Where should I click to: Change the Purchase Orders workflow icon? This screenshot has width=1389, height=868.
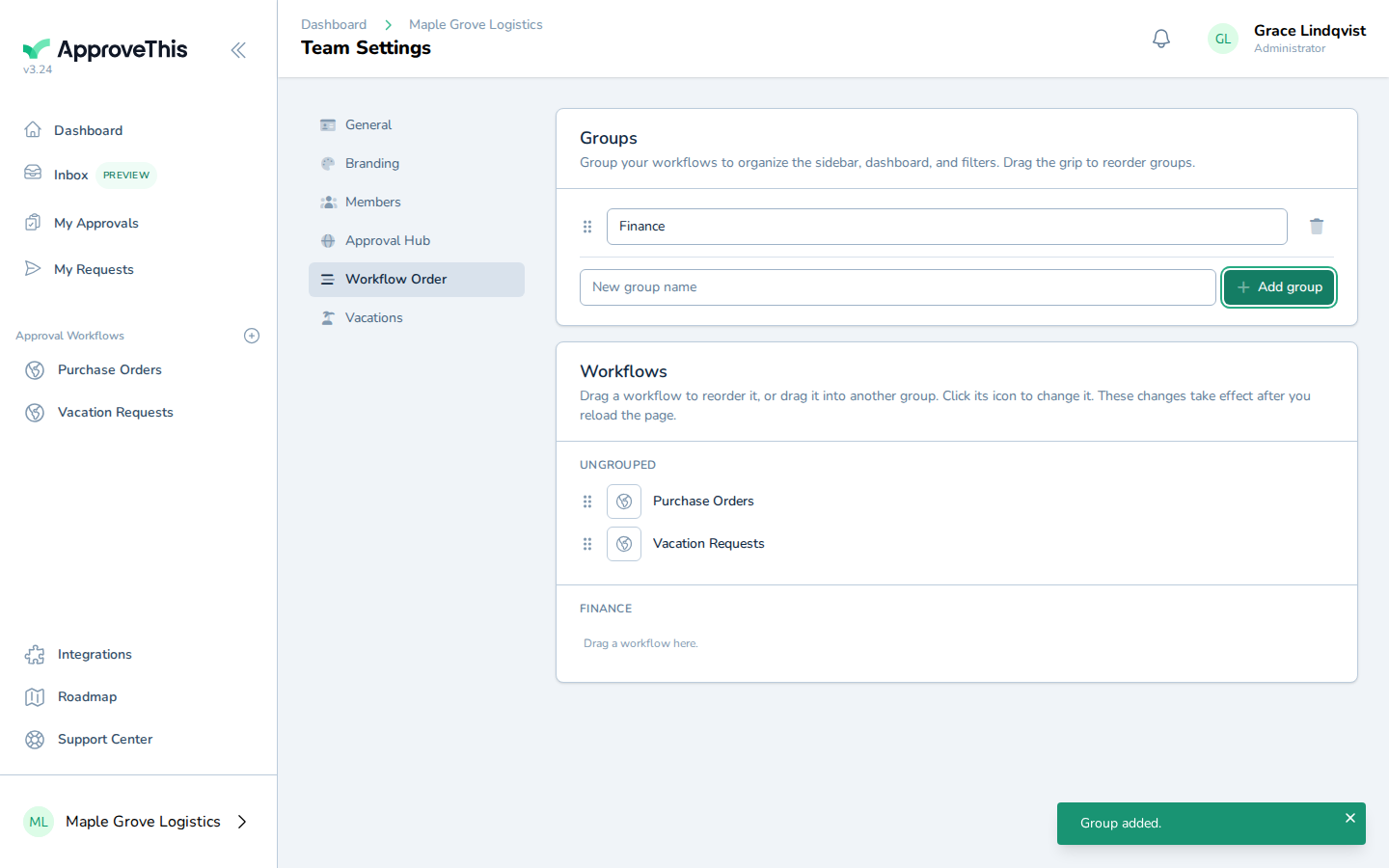click(624, 502)
